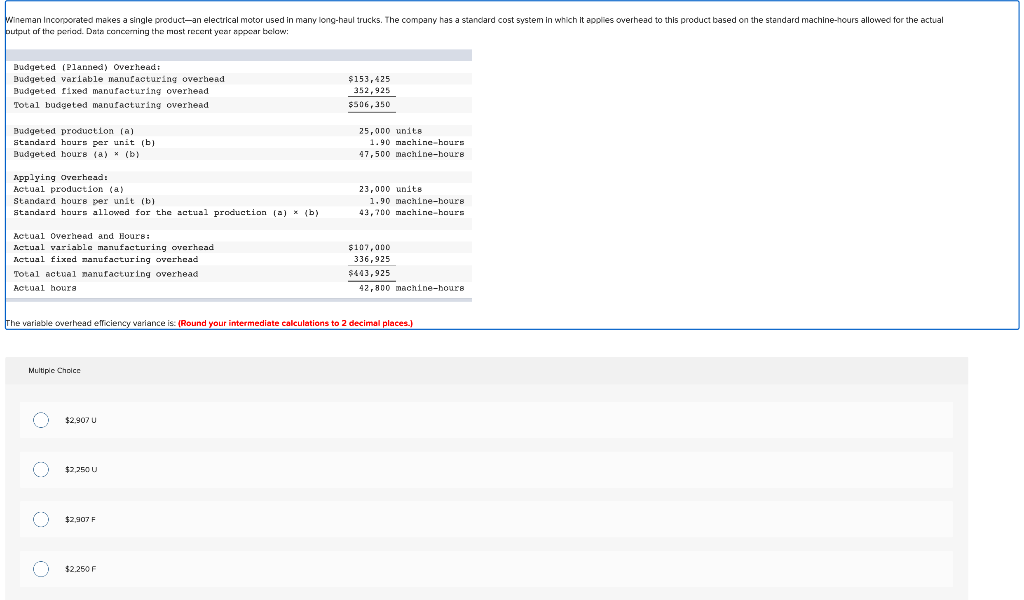Select the $2,250 F radio option

(40, 569)
